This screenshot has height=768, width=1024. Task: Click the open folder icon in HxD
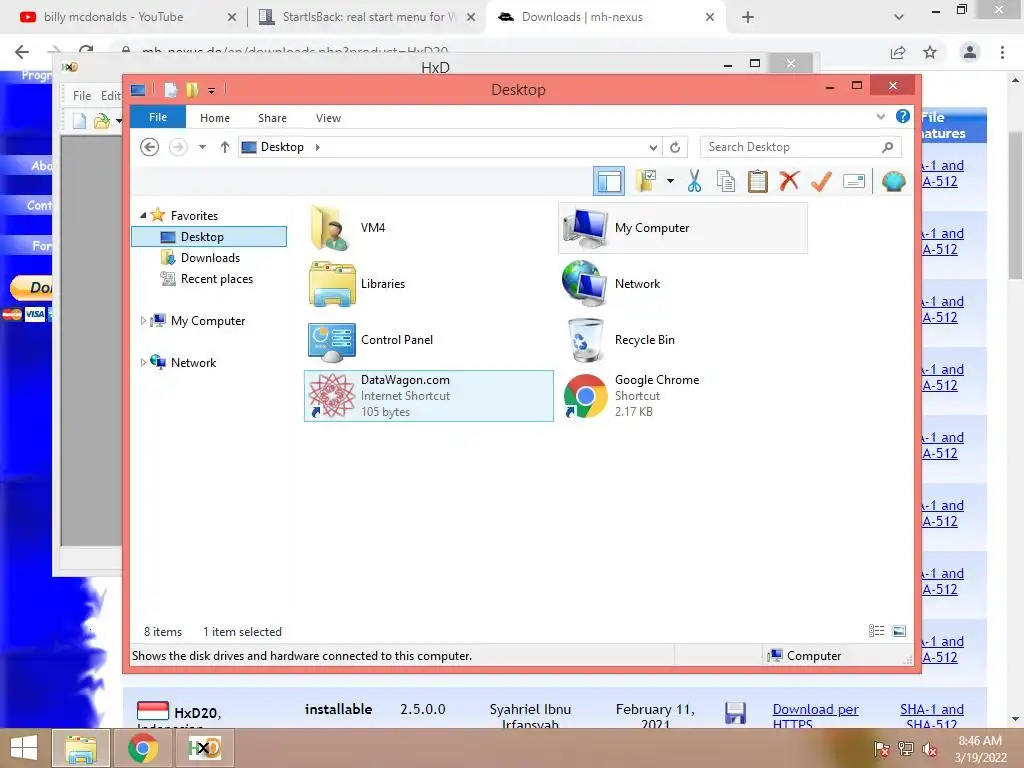click(x=102, y=121)
